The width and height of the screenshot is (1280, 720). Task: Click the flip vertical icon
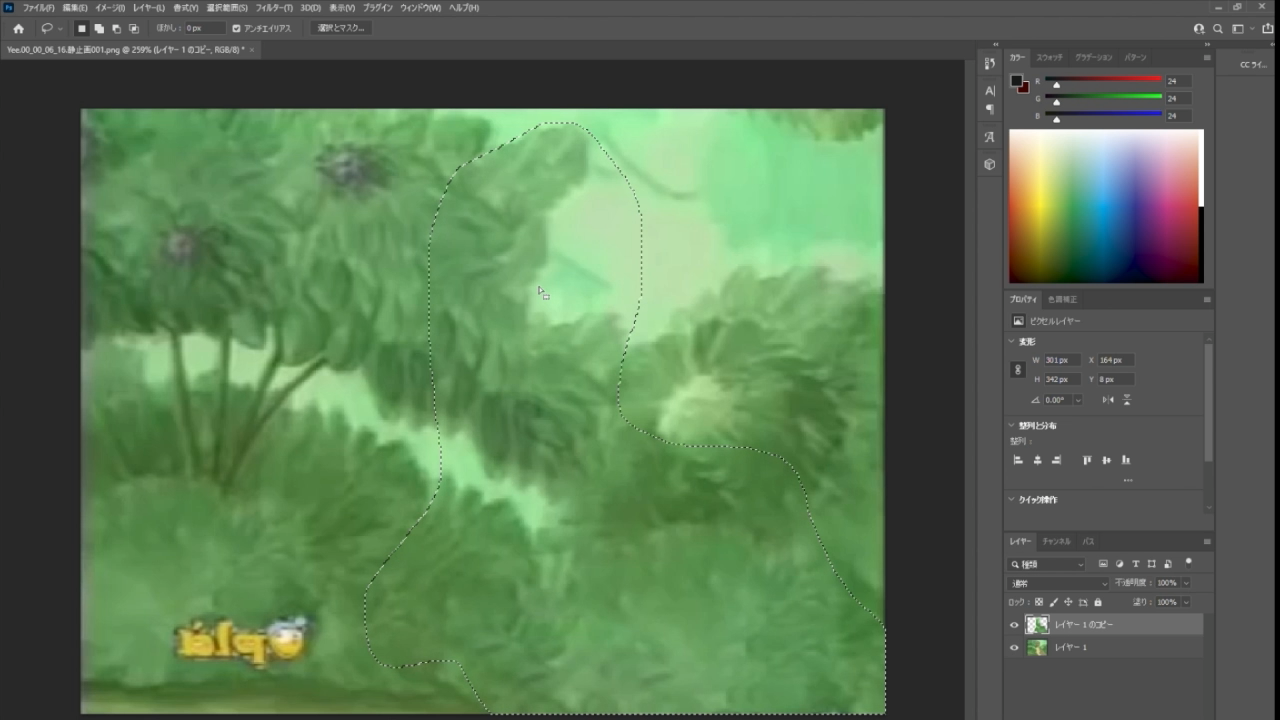point(1127,400)
